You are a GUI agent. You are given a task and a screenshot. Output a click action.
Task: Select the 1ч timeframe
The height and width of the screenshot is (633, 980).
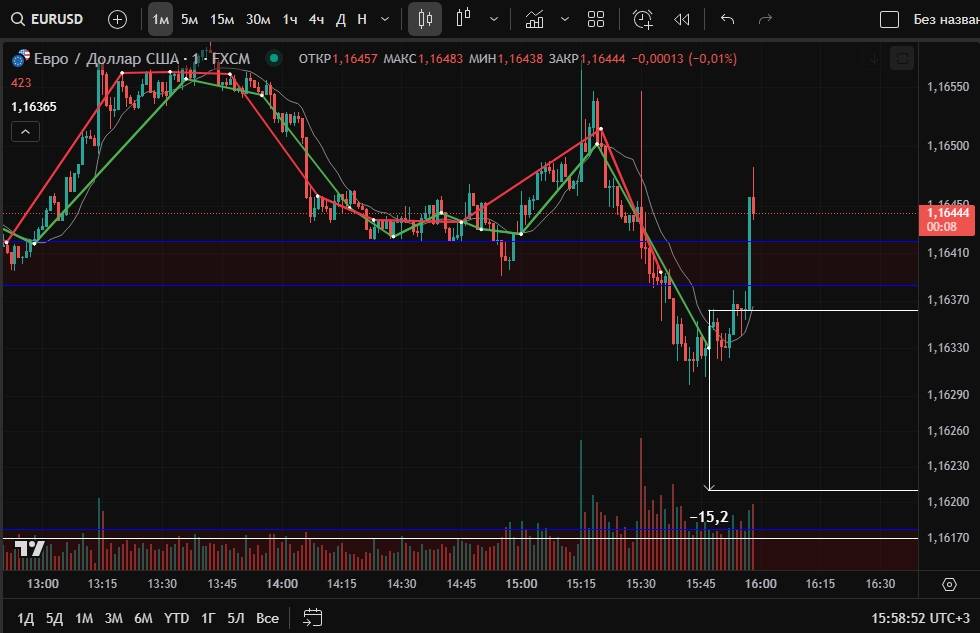tap(289, 19)
